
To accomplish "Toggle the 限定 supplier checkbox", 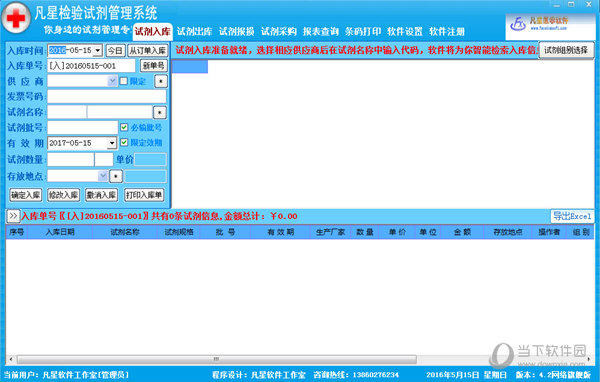I will (x=124, y=81).
